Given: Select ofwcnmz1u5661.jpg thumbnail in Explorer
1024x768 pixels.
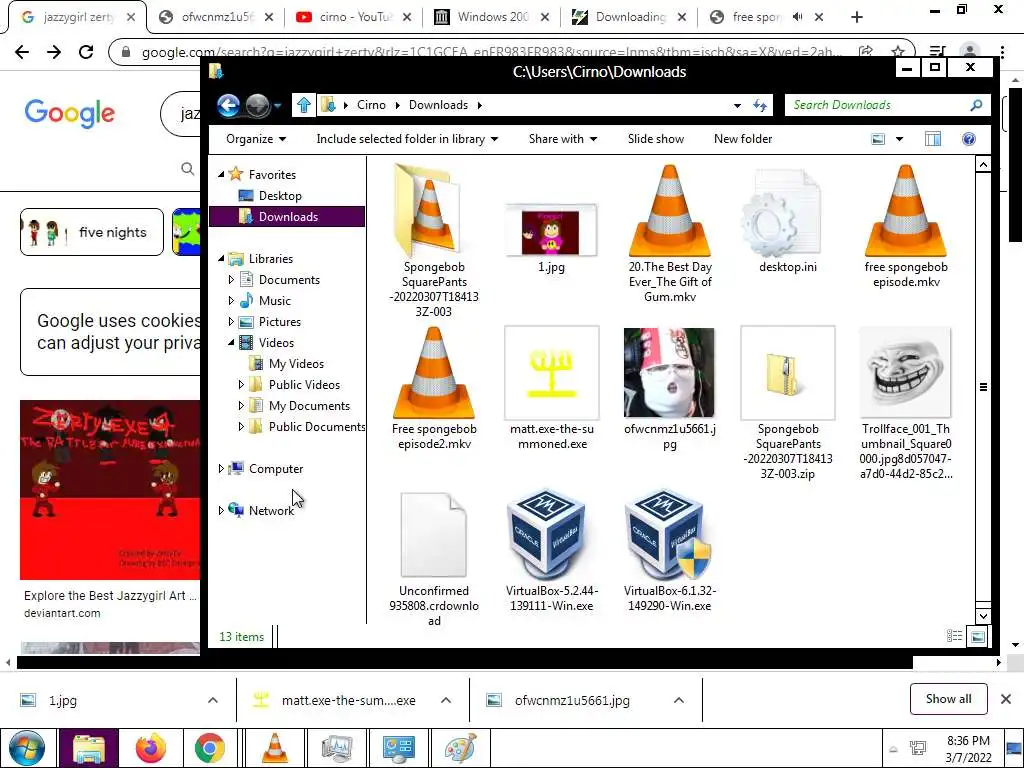Looking at the screenshot, I should tap(669, 389).
